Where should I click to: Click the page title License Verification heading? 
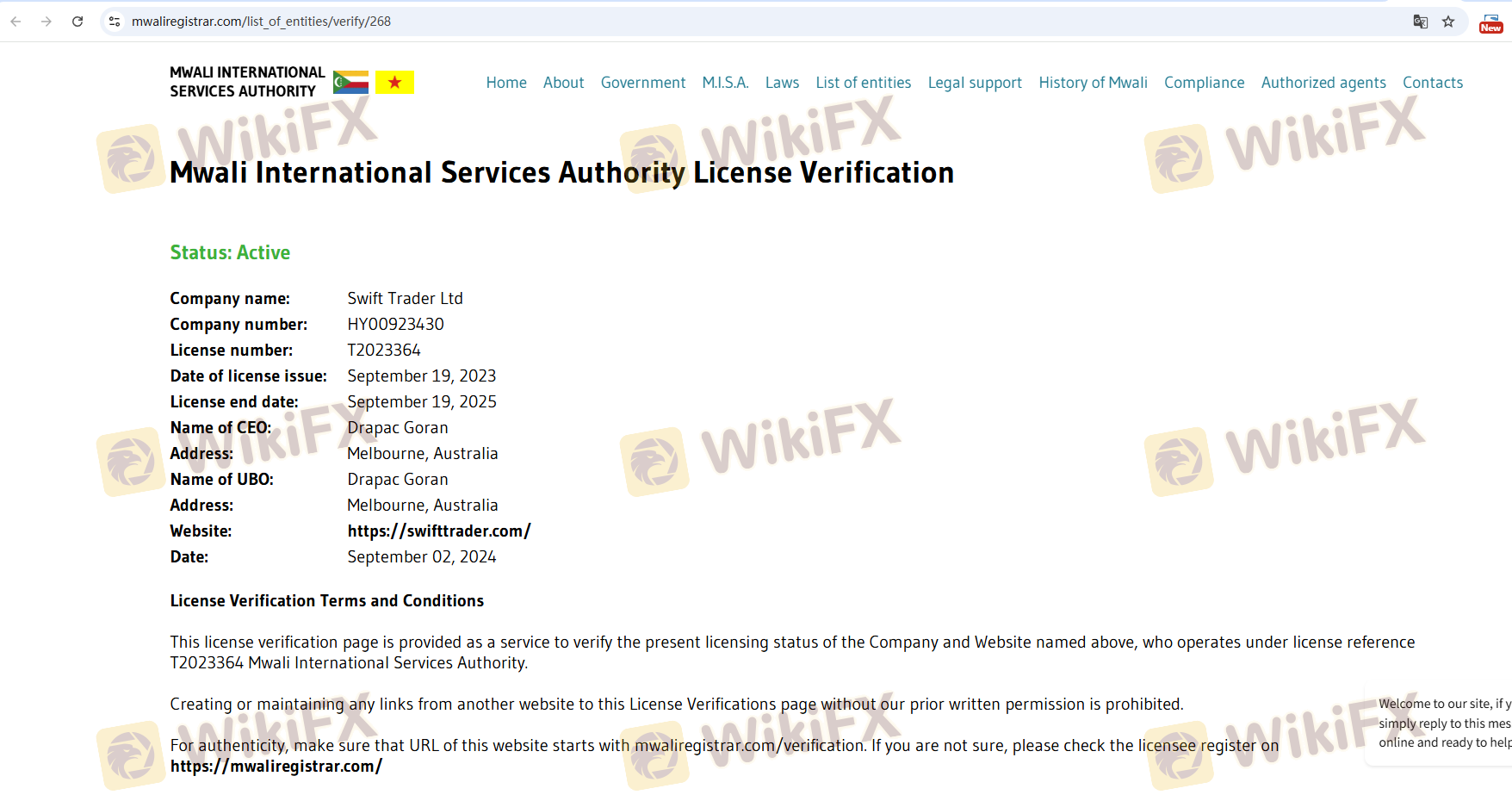561,172
